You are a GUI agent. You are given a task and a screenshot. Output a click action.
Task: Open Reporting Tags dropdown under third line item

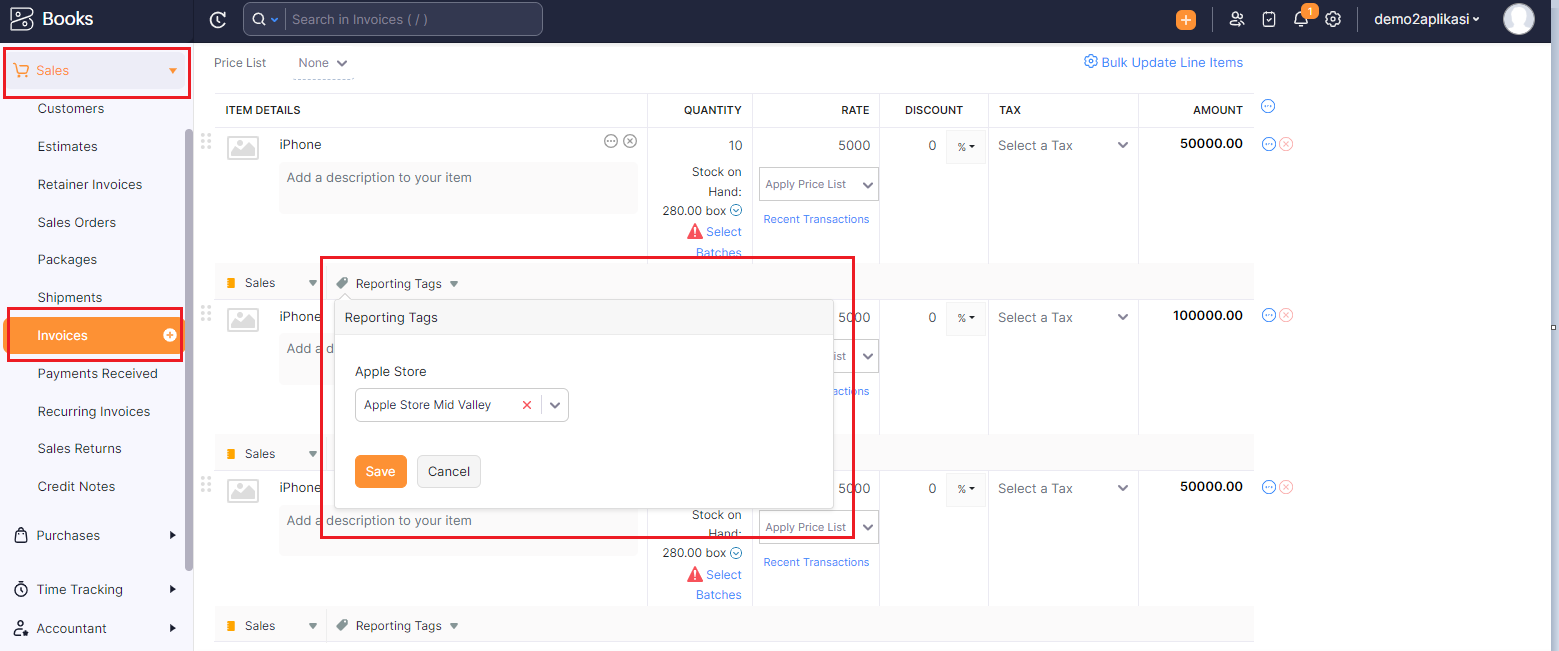point(398,626)
